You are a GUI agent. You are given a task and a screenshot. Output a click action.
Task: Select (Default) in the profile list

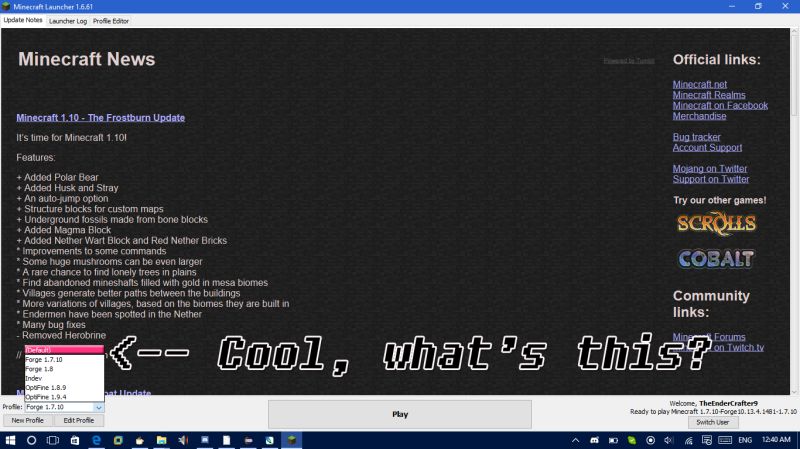[64, 350]
